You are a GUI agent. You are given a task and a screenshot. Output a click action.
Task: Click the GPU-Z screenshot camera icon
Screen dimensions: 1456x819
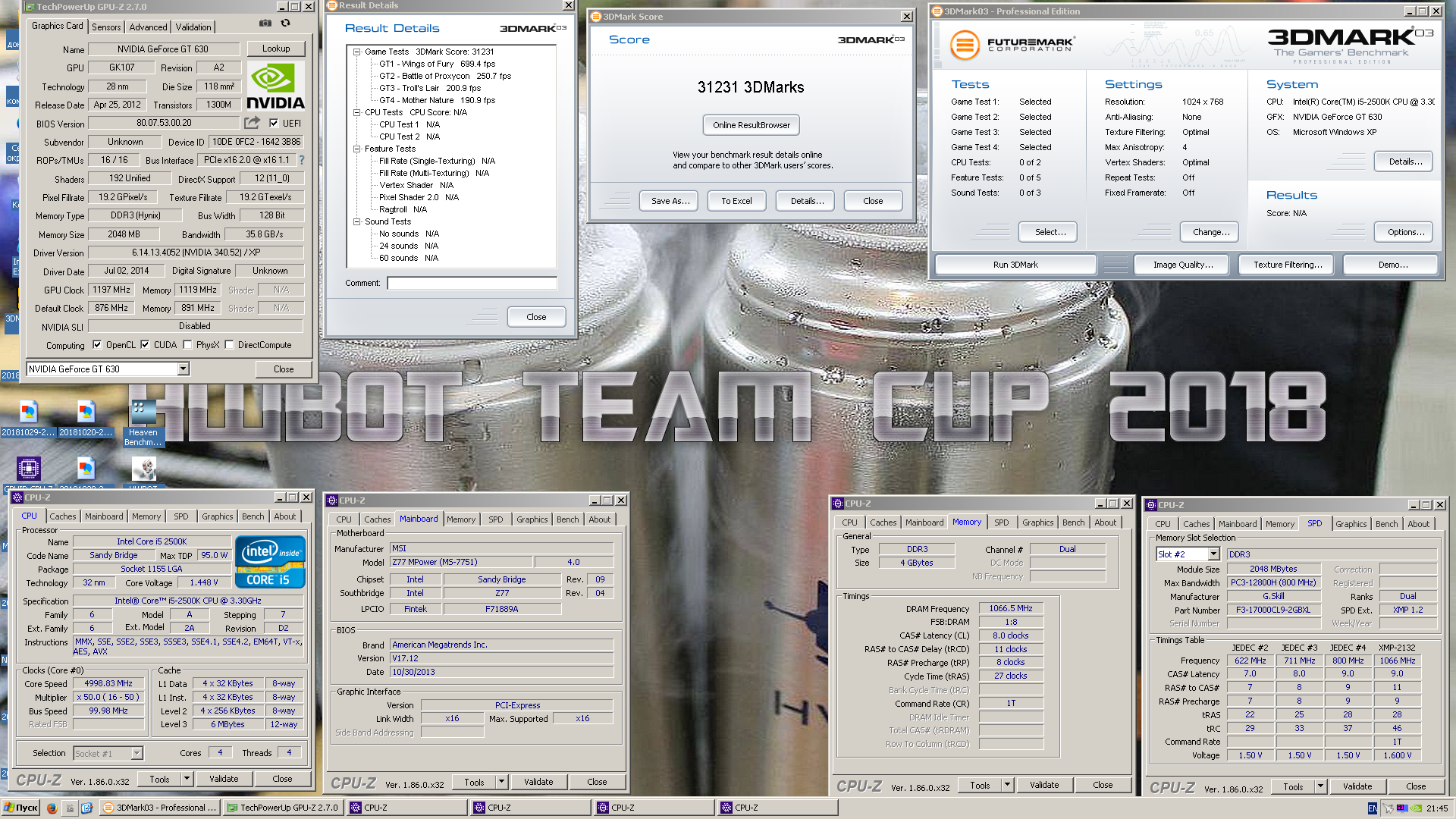265,23
